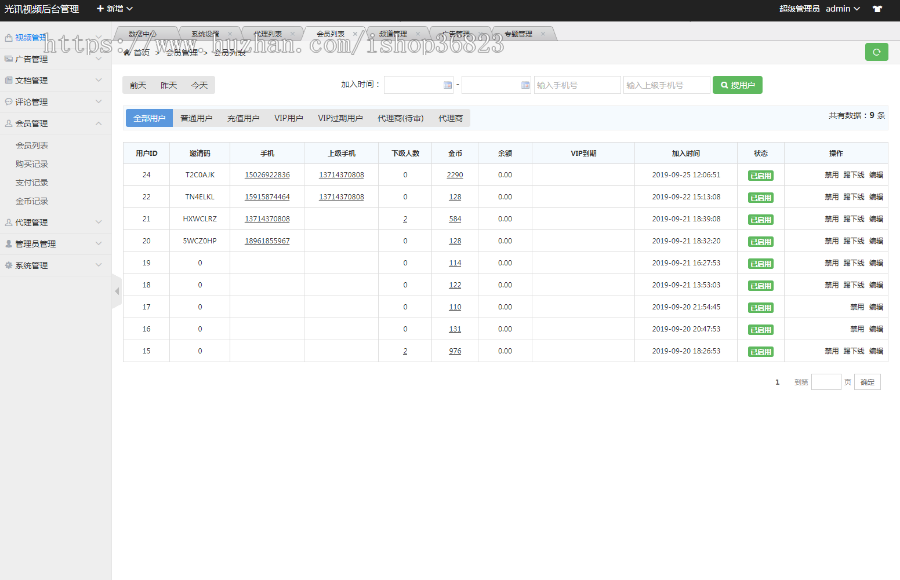Switch to the VIP用户 filter tab
The height and width of the screenshot is (580, 900).
coord(288,118)
